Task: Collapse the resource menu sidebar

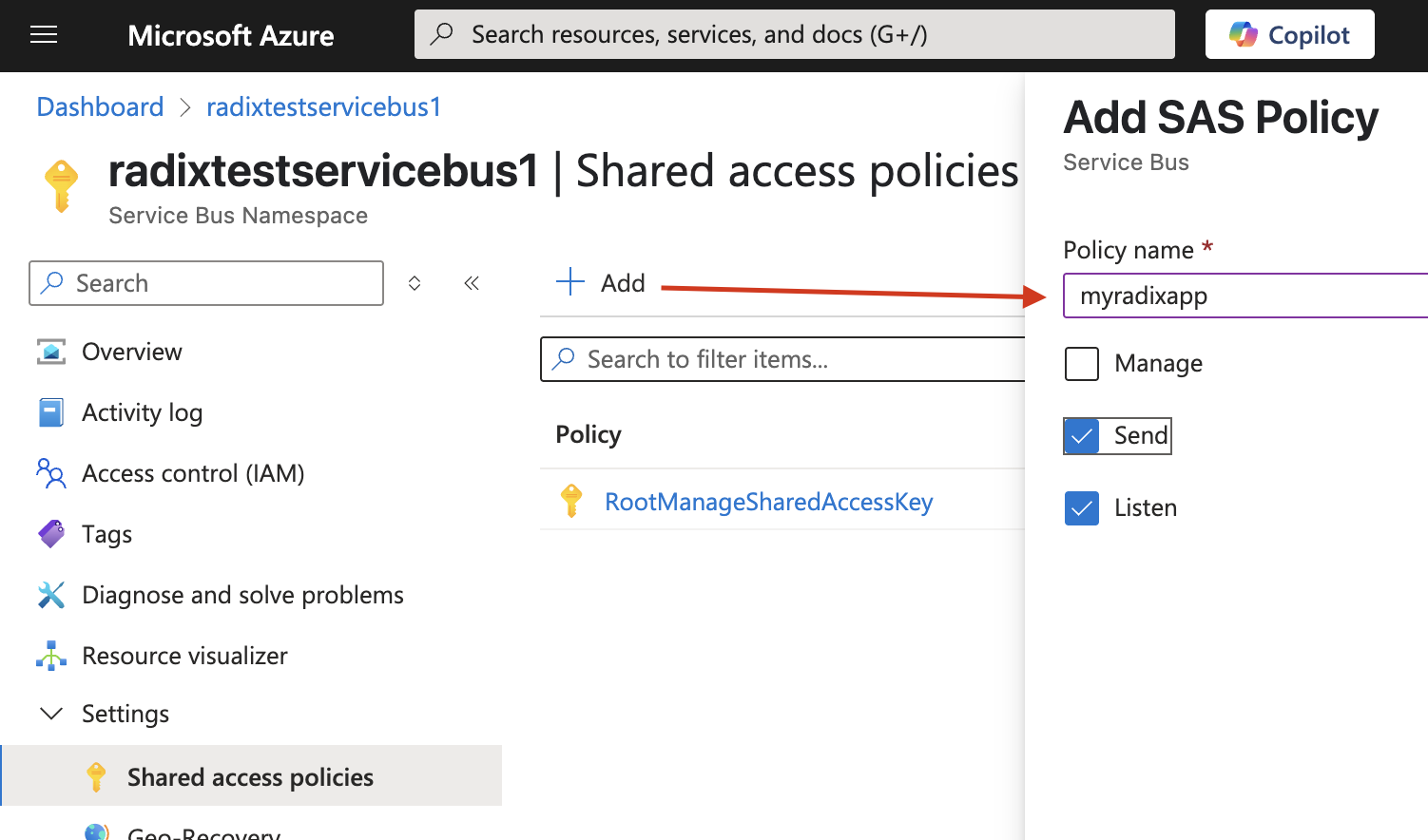Action: pyautogui.click(x=472, y=282)
